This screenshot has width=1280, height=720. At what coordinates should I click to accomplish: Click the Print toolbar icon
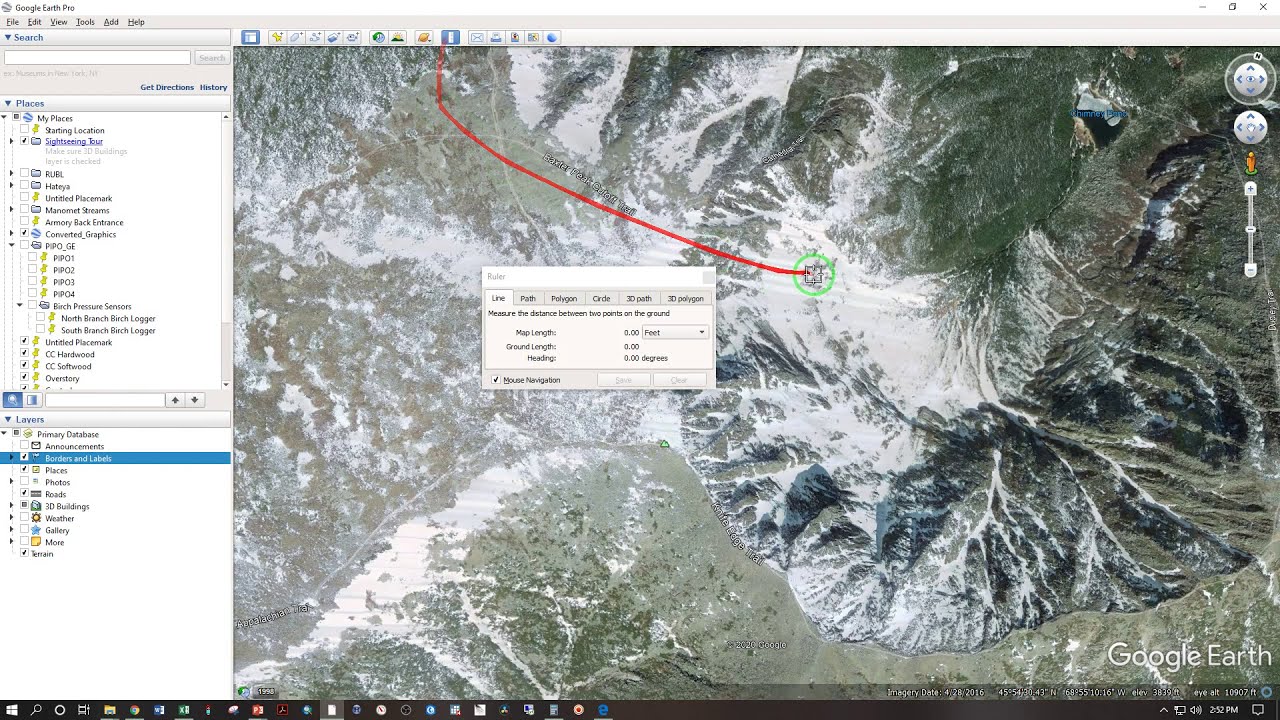point(496,37)
